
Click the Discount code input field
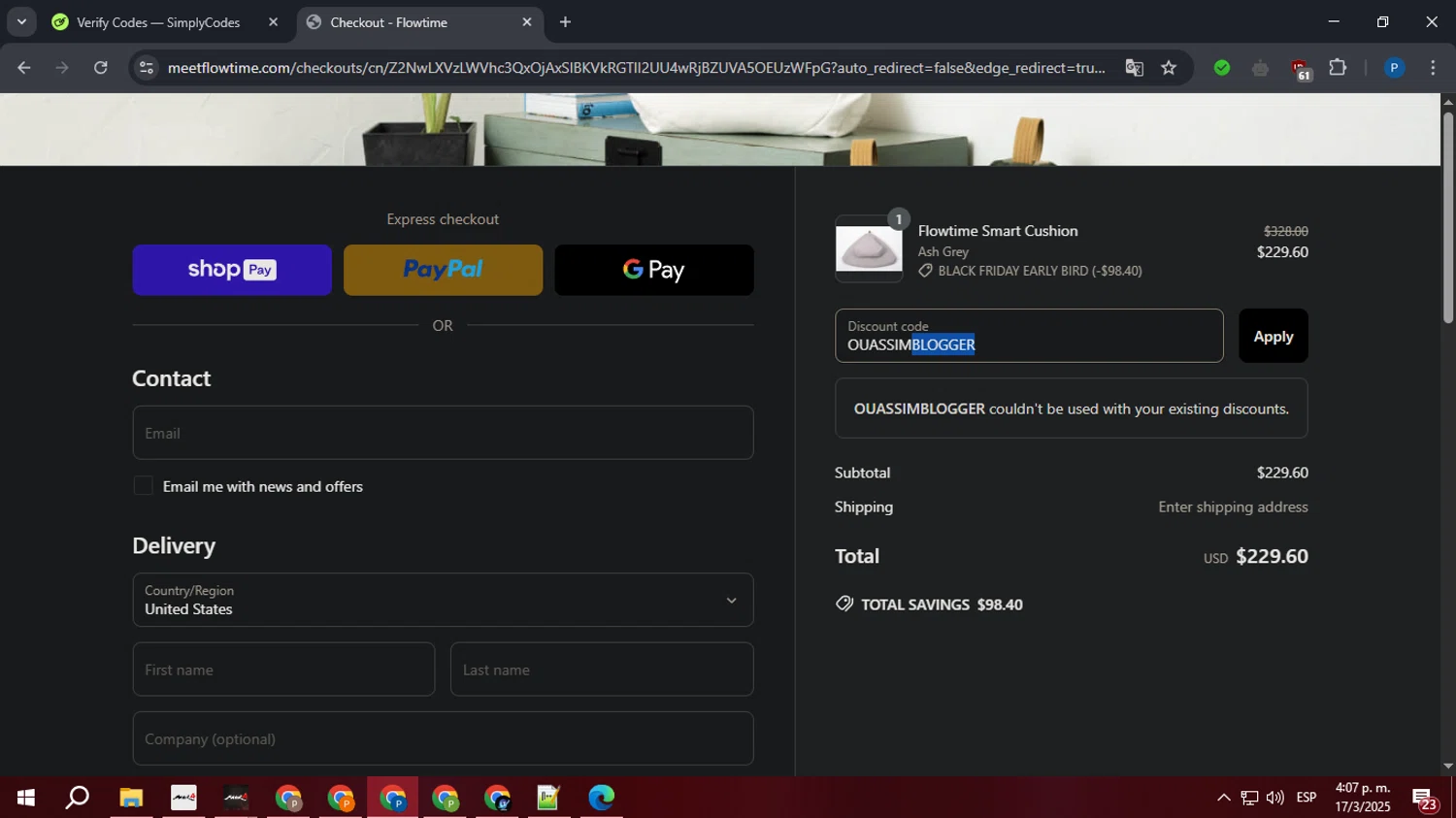tap(1029, 336)
